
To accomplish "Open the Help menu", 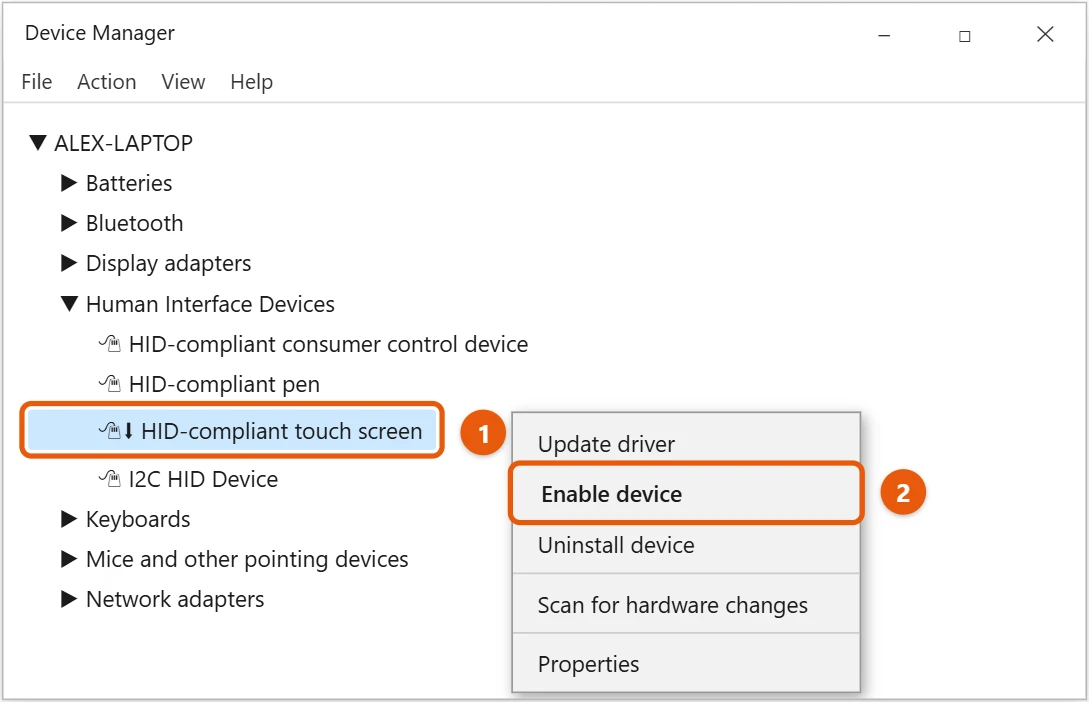I will click(251, 82).
